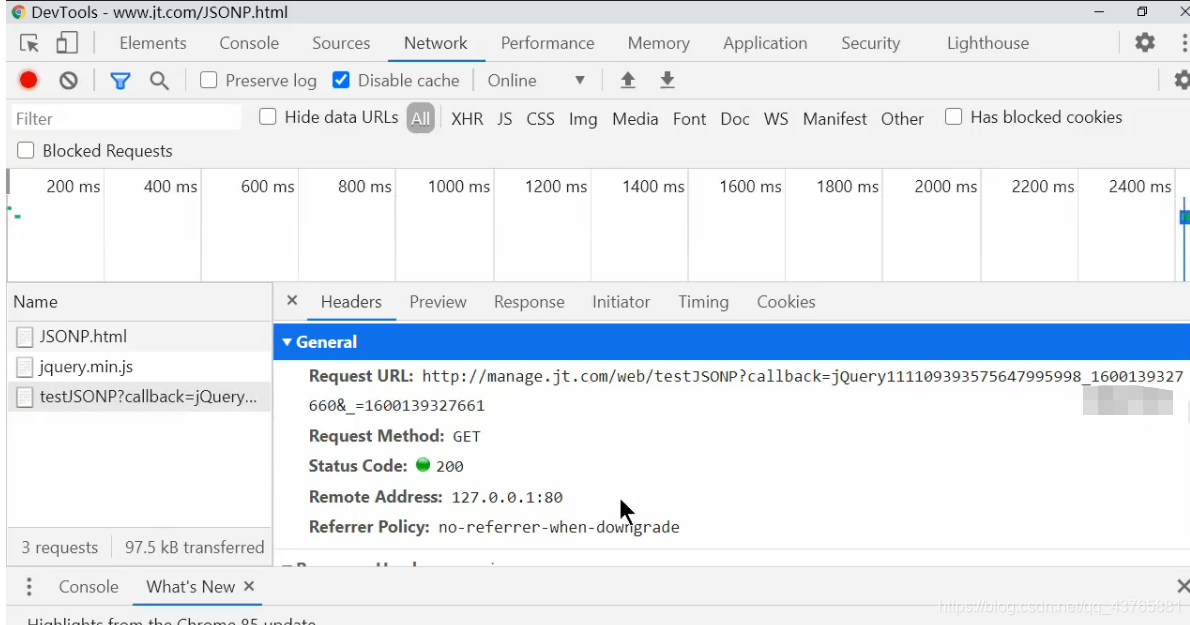
Task: Open the Application panel
Action: (765, 43)
